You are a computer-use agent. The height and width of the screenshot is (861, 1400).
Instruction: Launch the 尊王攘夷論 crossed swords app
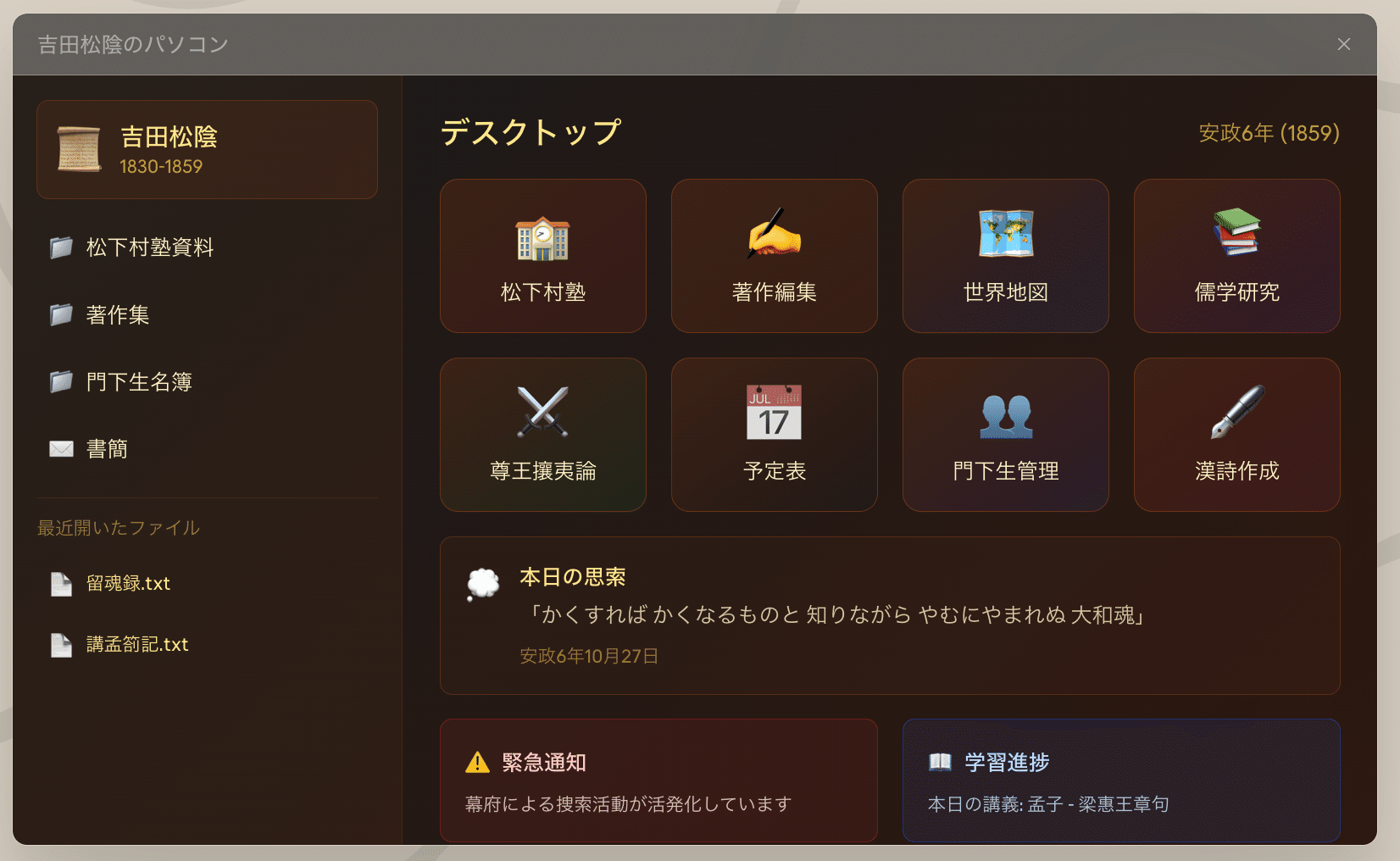pyautogui.click(x=543, y=435)
